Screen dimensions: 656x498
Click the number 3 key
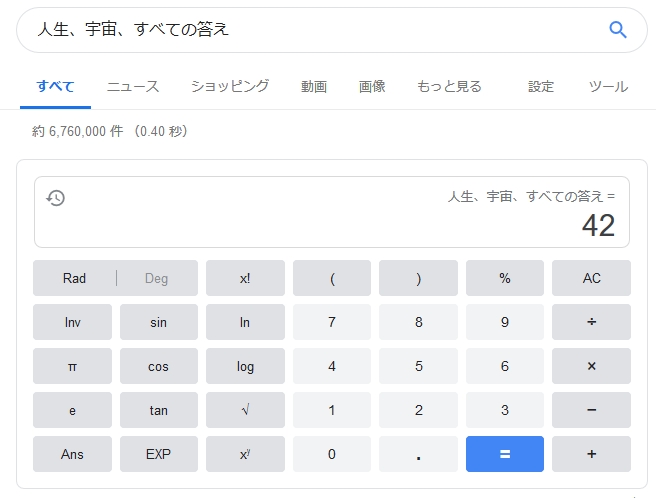(x=505, y=410)
